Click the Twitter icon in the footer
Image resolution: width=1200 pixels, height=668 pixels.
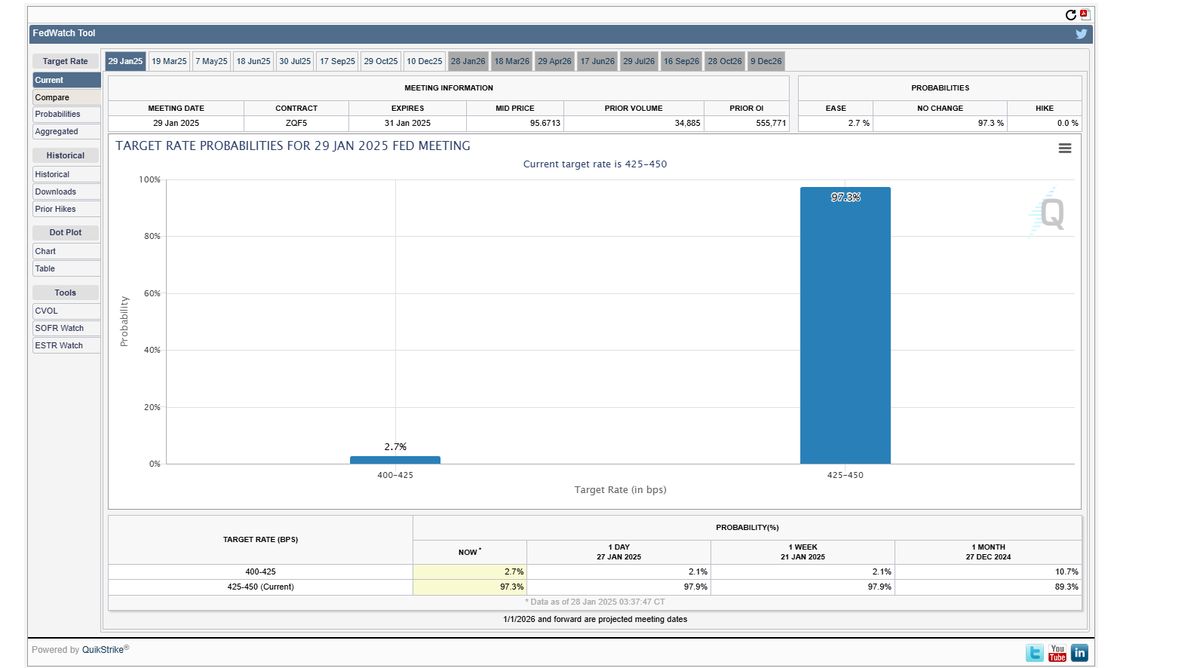click(1034, 652)
